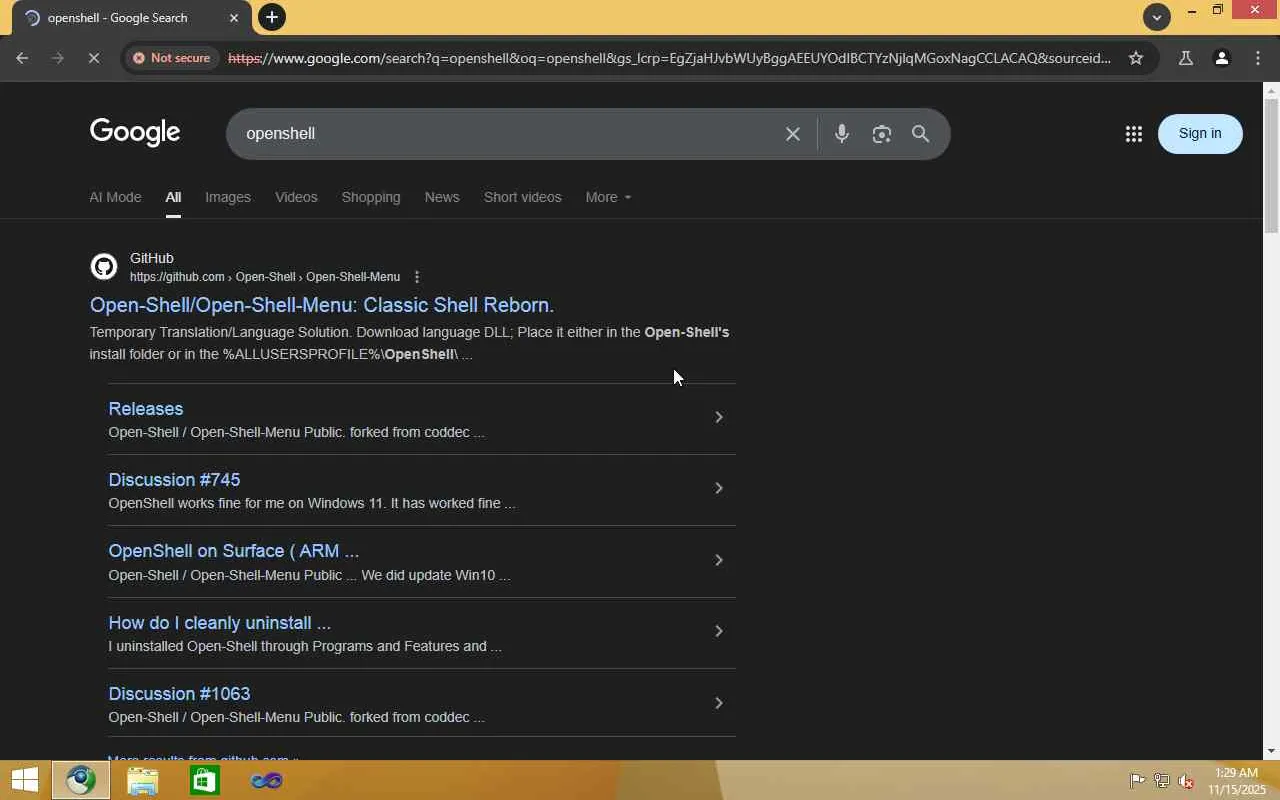Open the Windows Start menu
Viewport: 1280px width, 800px height.
(24, 780)
